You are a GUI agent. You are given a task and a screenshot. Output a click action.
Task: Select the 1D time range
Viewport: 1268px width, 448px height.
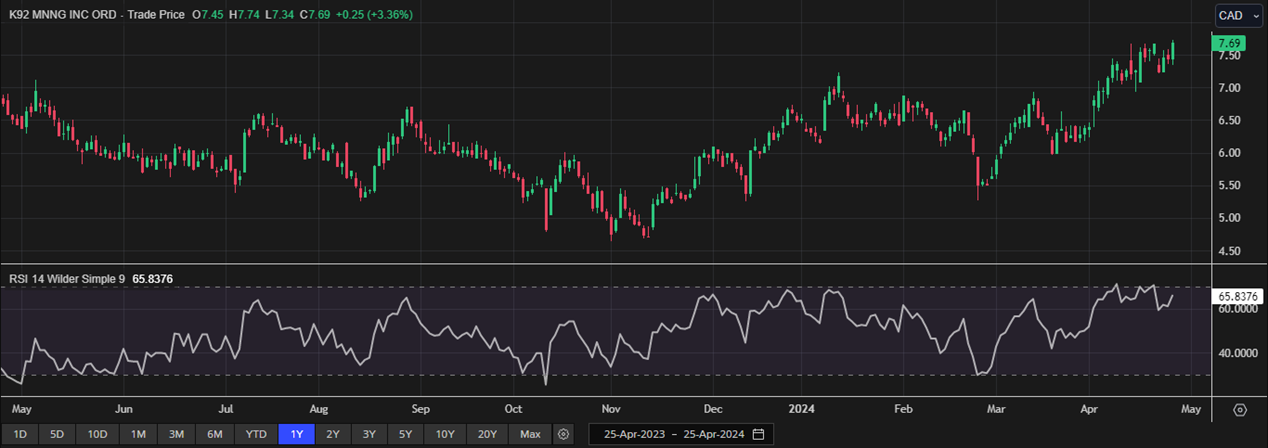pos(20,434)
